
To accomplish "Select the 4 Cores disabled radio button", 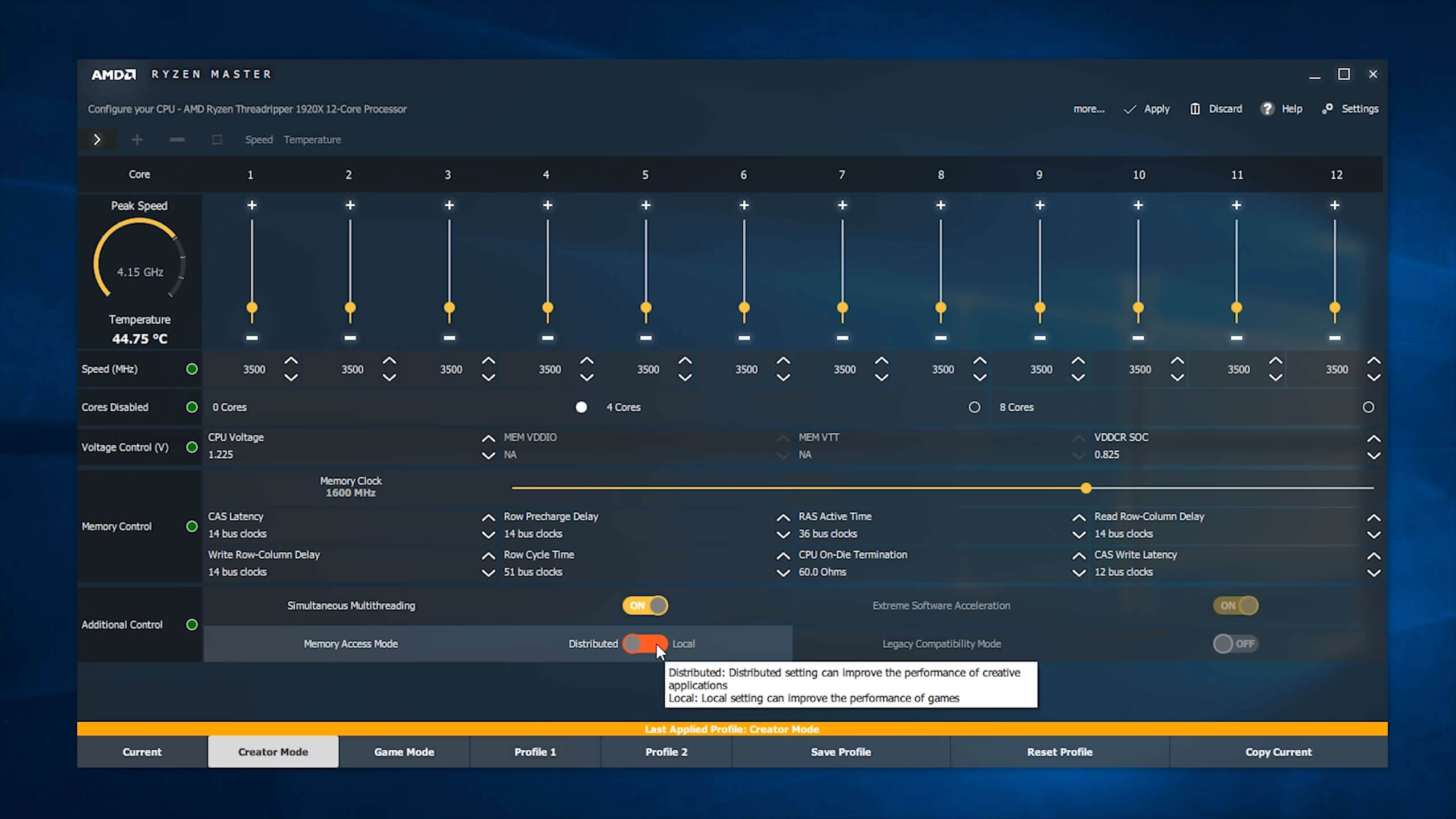I will pyautogui.click(x=974, y=407).
